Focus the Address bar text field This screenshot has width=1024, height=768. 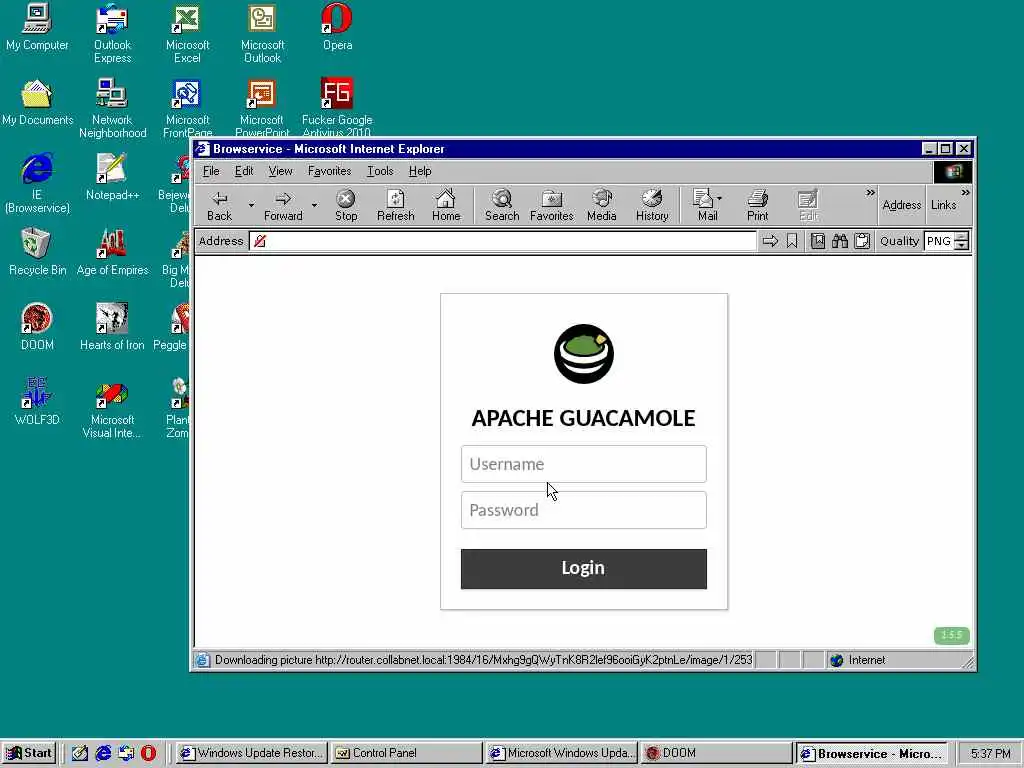pos(502,241)
